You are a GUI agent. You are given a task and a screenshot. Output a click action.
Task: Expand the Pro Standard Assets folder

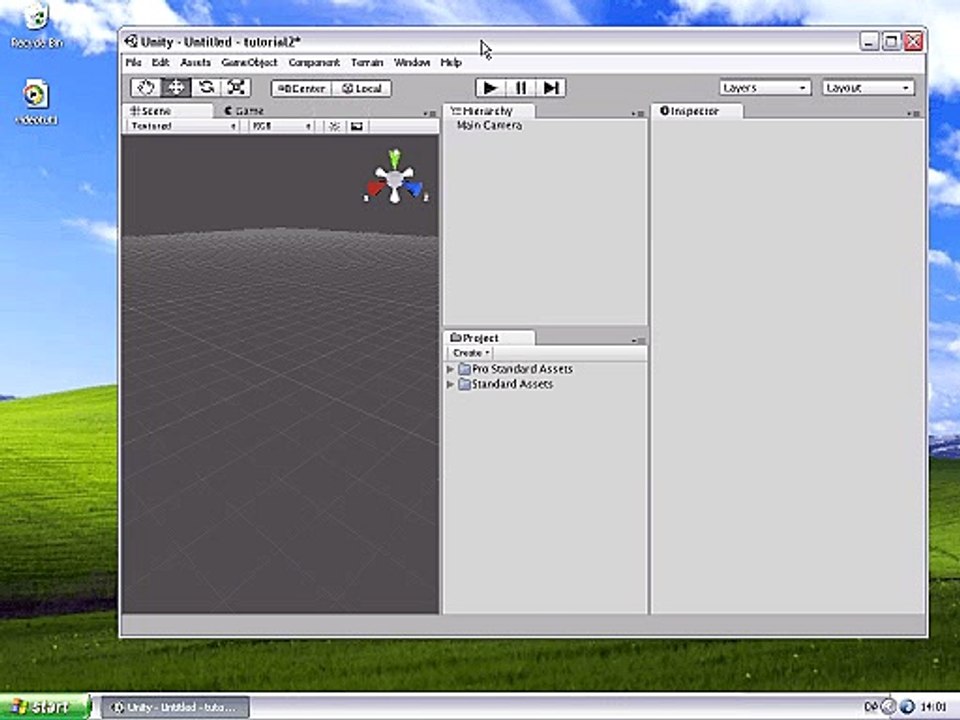[450, 369]
